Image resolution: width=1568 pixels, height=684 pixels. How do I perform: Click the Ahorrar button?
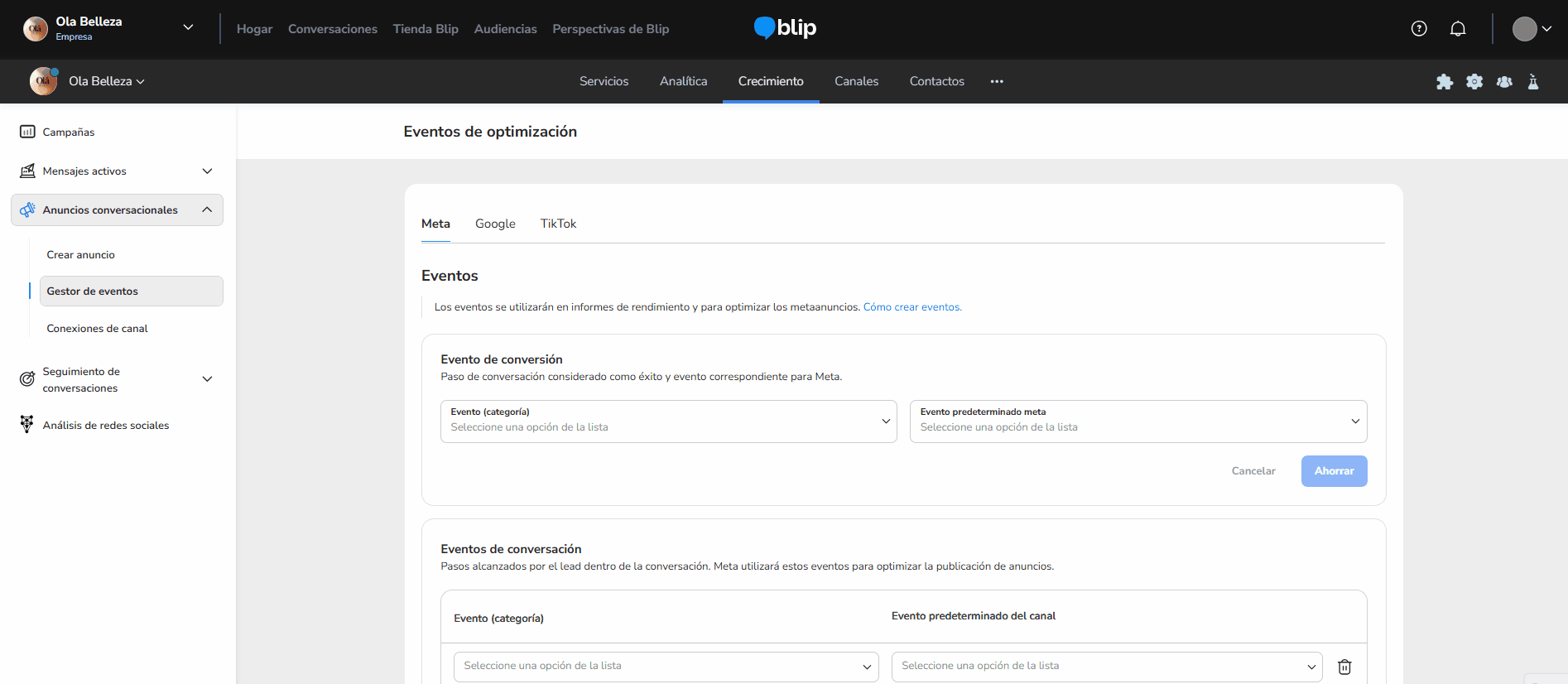point(1334,471)
